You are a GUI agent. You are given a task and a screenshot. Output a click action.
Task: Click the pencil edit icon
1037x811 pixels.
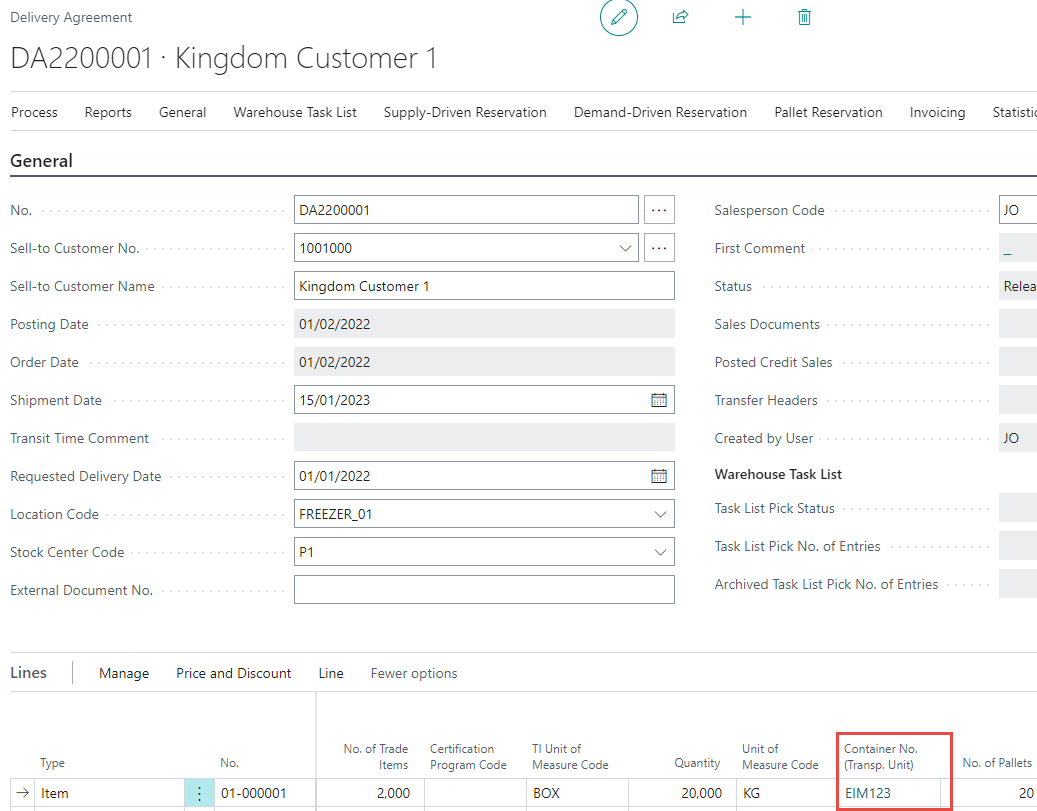(618, 18)
